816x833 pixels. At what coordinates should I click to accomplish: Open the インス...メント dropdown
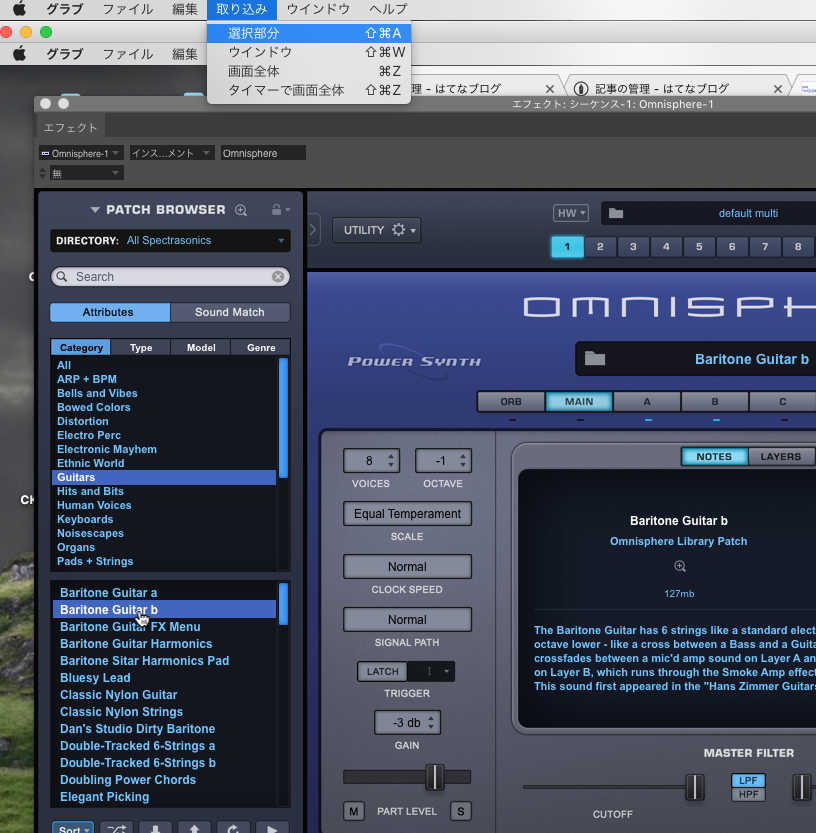pos(172,154)
